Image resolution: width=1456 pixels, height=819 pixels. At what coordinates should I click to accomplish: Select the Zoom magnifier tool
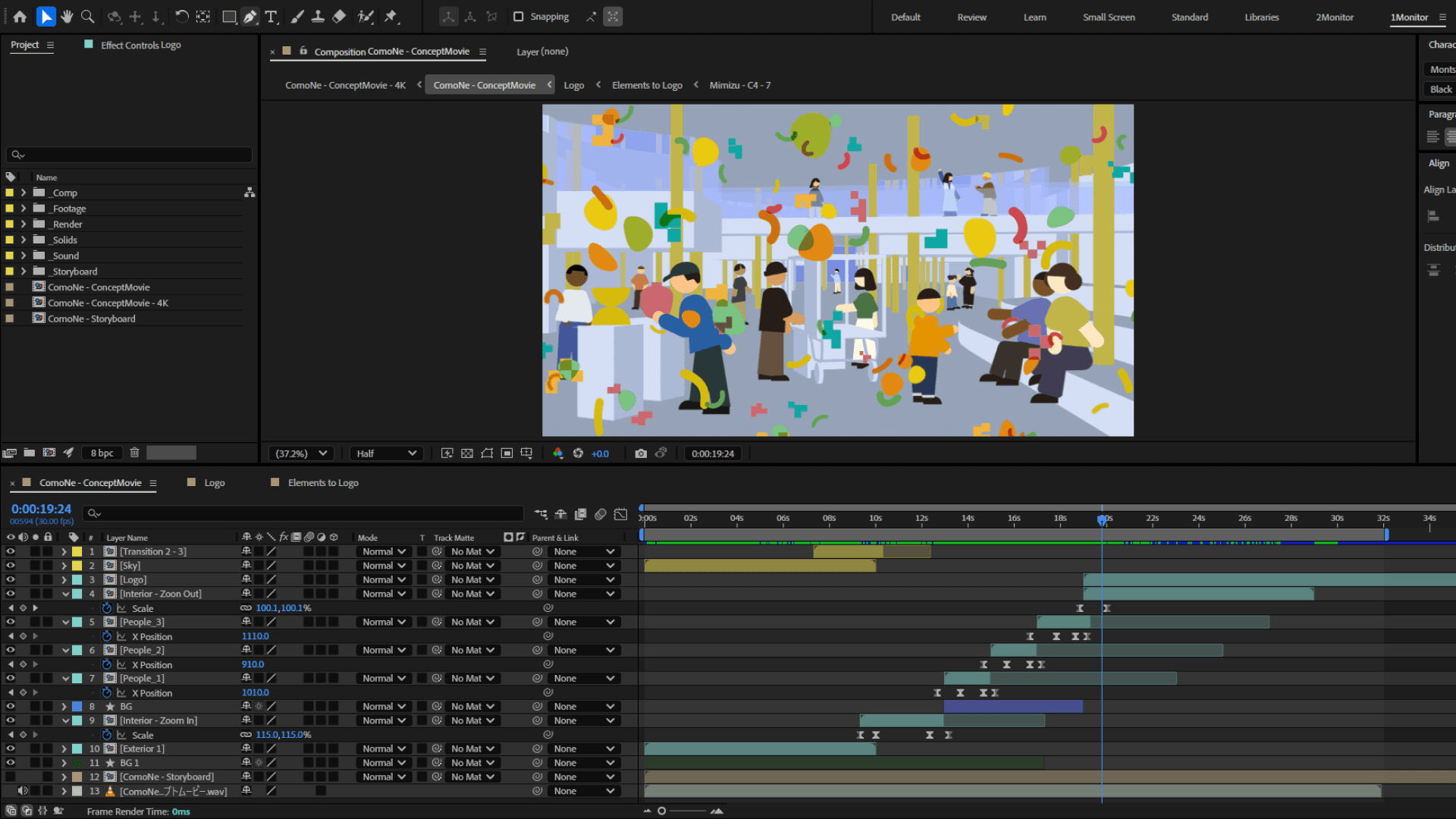coord(88,17)
